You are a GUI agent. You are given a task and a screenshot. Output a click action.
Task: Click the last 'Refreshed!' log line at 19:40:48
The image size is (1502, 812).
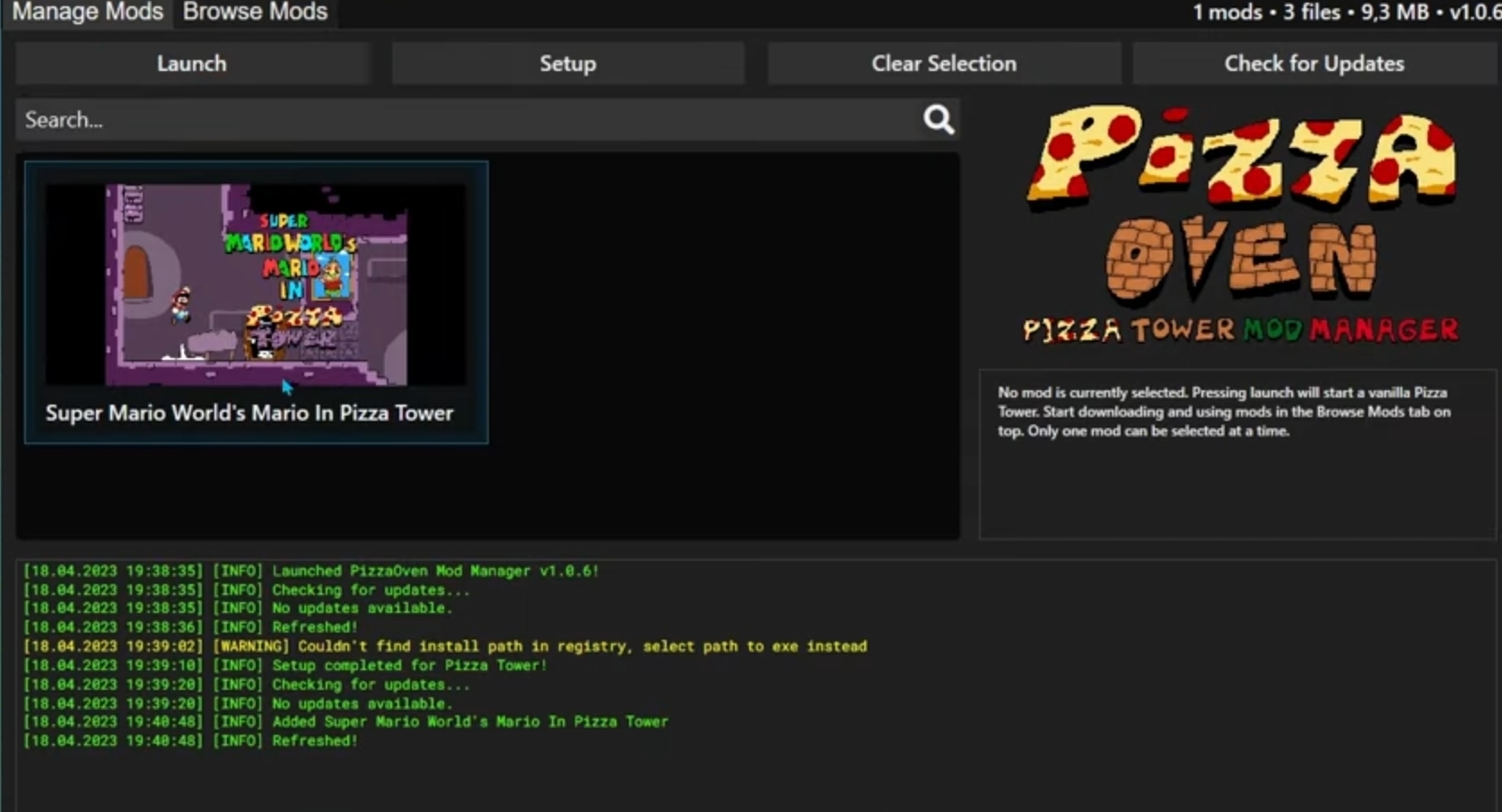click(190, 741)
